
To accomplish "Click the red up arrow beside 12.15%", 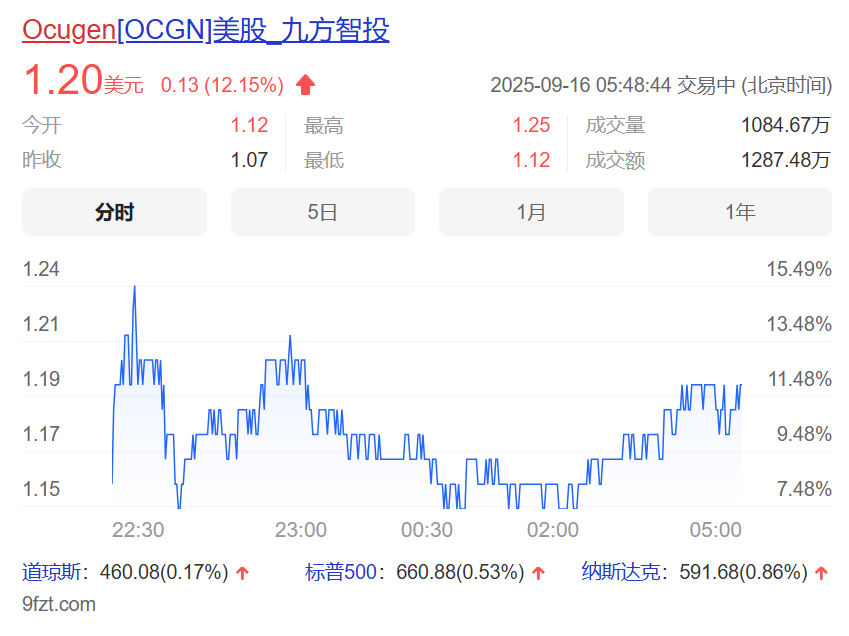I will pyautogui.click(x=305, y=85).
